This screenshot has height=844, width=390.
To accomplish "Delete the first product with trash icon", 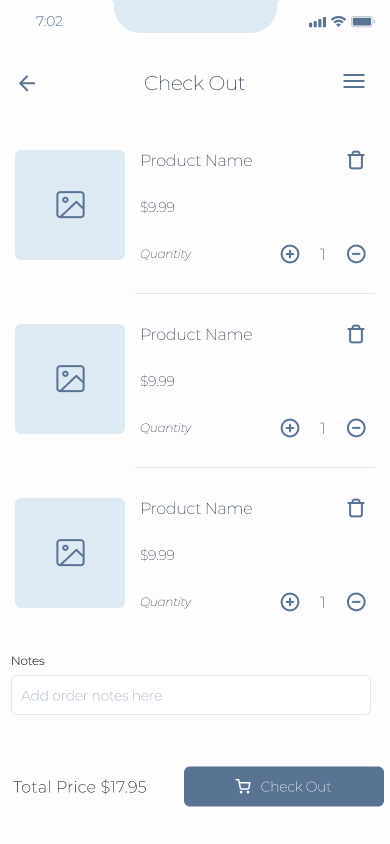I will 356,160.
